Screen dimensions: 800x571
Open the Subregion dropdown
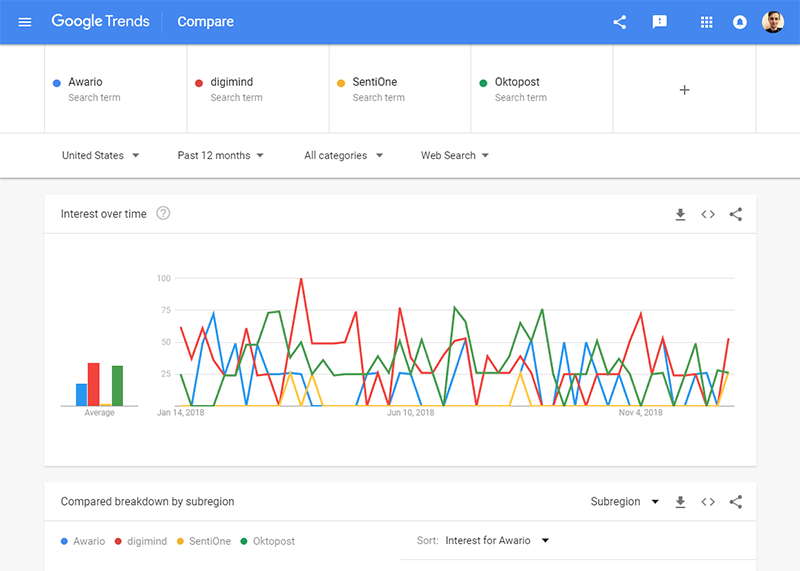pyautogui.click(x=624, y=502)
